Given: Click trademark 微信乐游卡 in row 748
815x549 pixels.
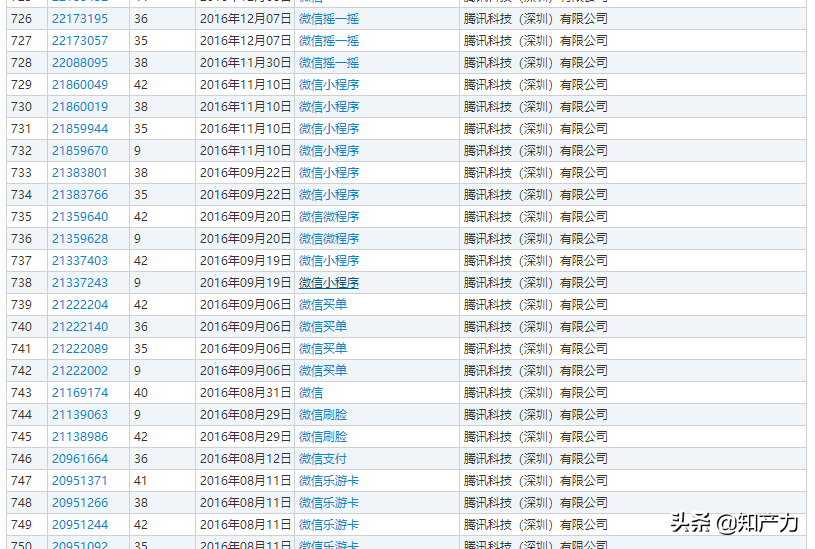Looking at the screenshot, I should [x=328, y=503].
